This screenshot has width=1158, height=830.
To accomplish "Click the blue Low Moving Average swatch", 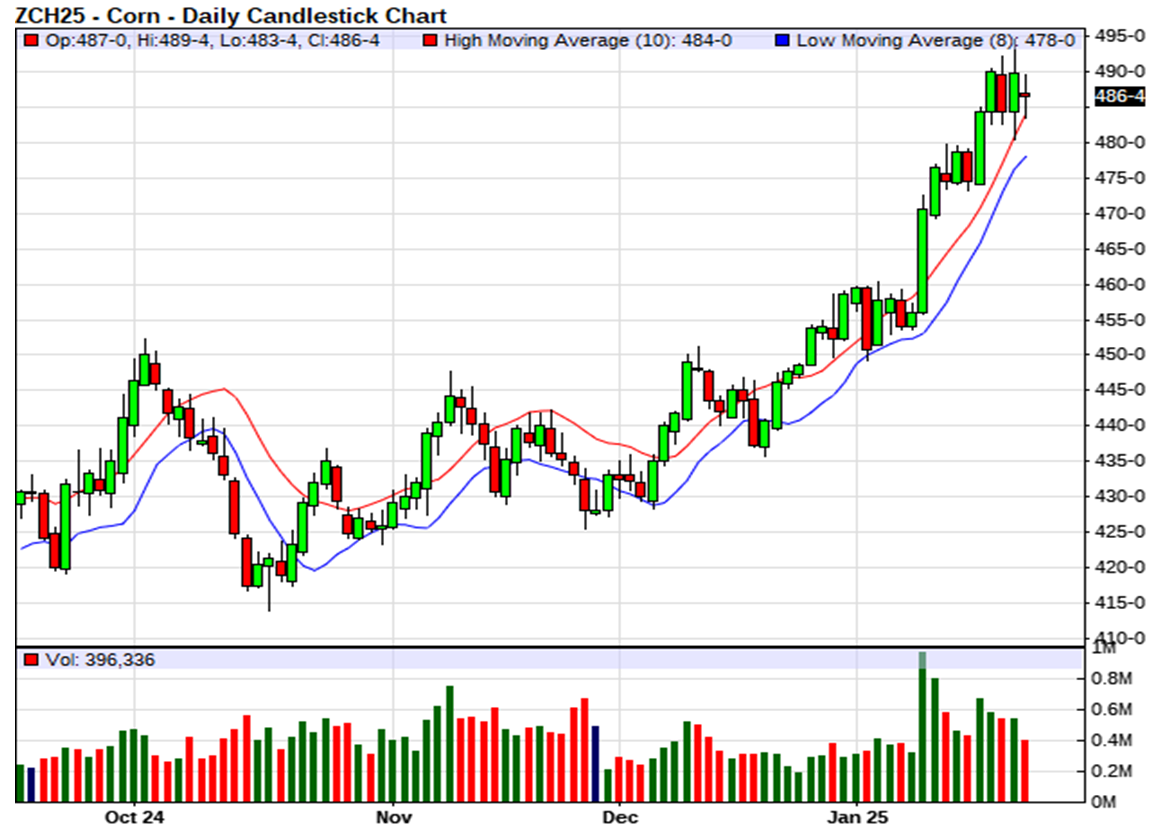I will pyautogui.click(x=782, y=41).
